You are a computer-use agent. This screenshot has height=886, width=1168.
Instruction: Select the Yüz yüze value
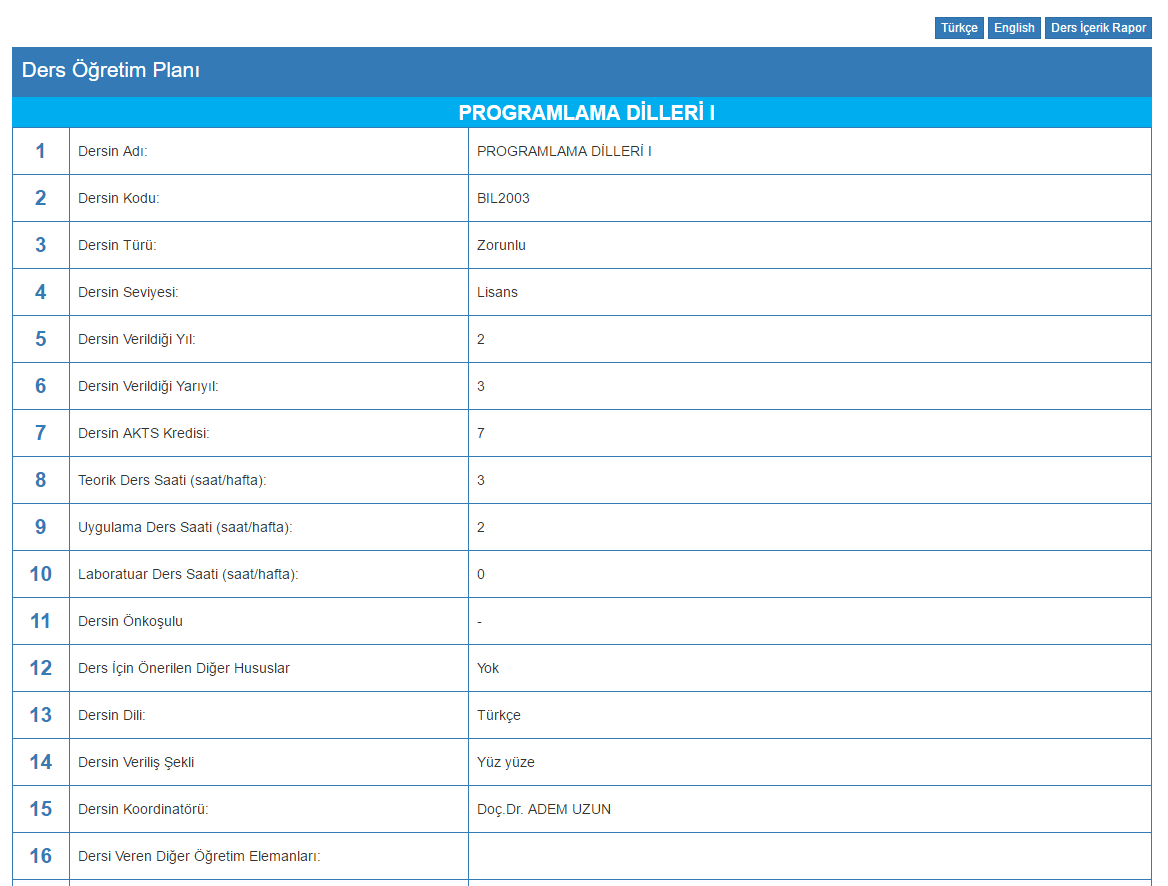(x=506, y=762)
